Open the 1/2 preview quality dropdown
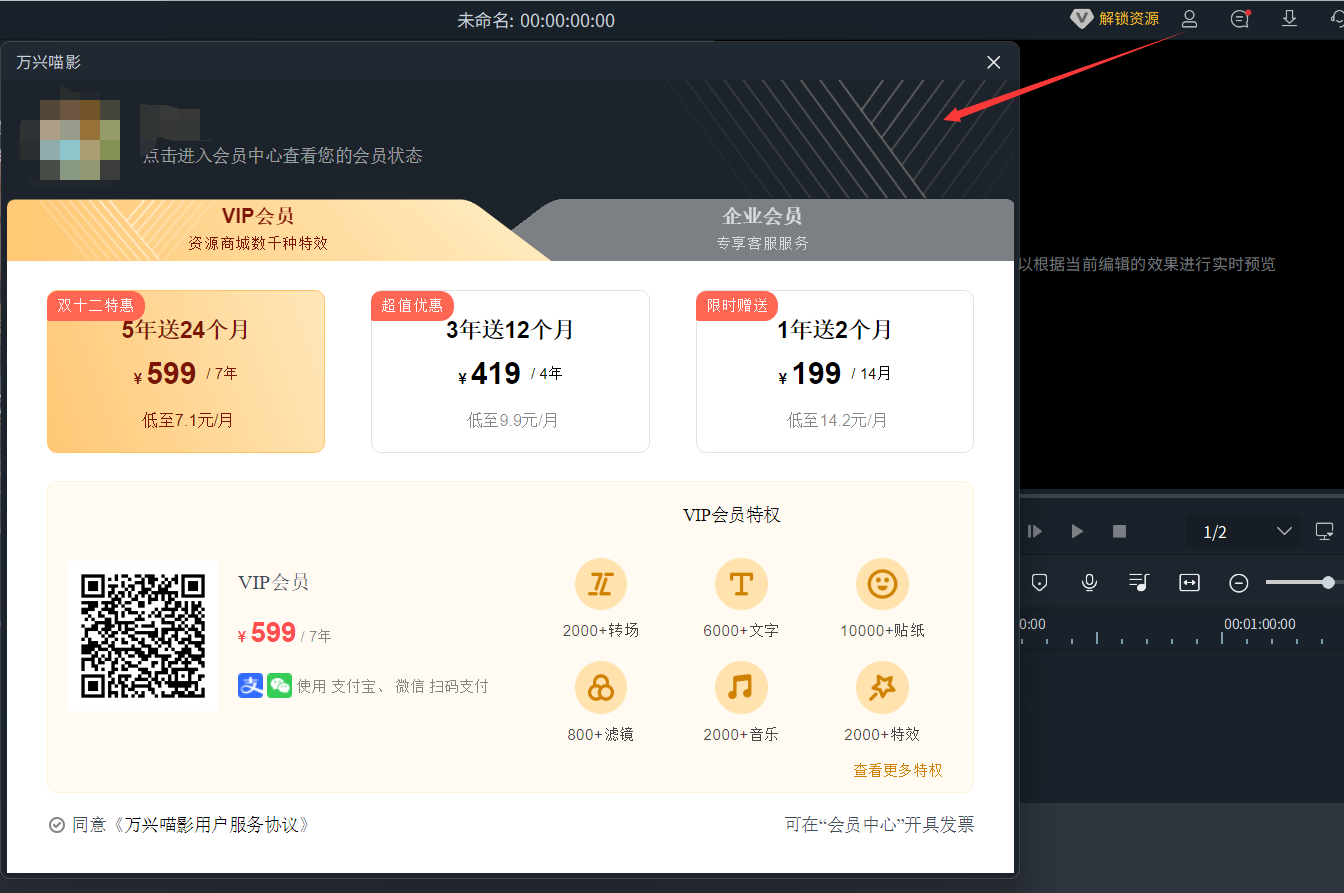 (x=1244, y=532)
